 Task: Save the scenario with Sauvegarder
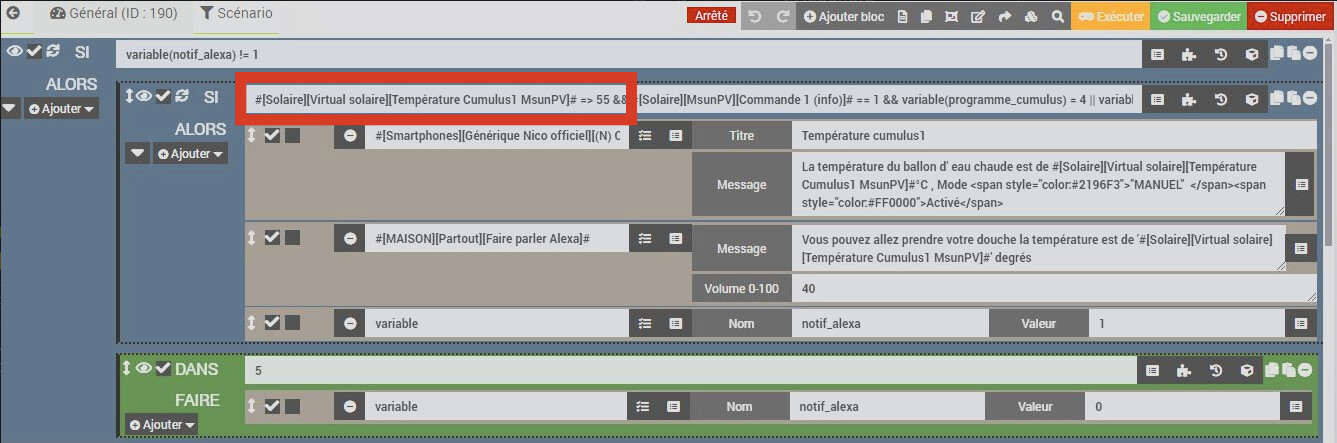coord(1198,16)
